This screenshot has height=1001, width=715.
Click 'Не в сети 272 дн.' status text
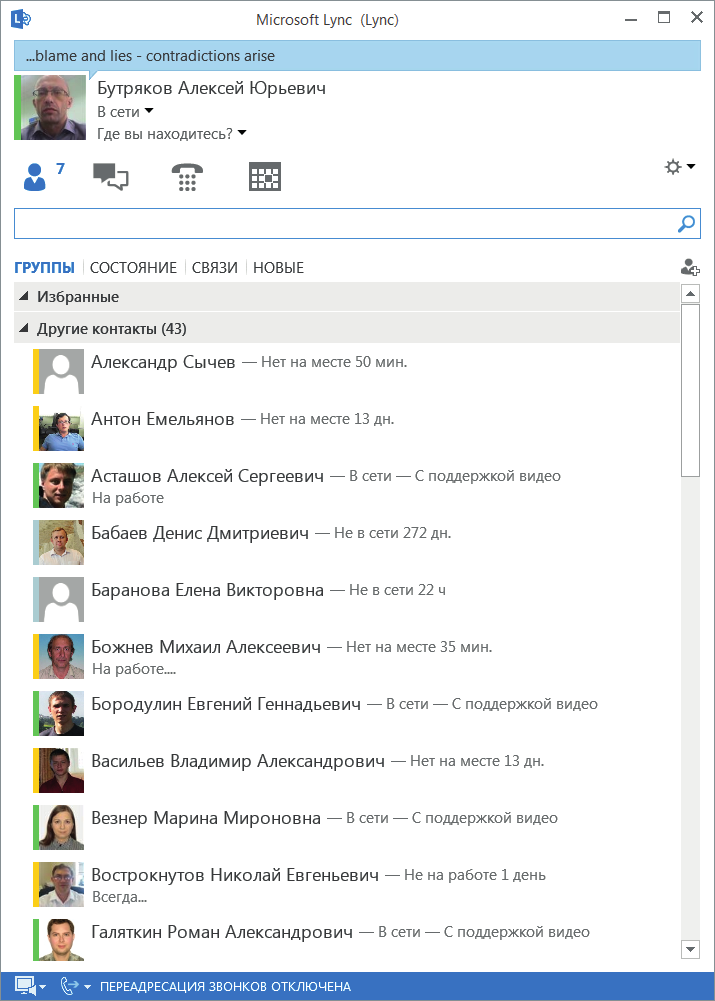click(x=393, y=532)
